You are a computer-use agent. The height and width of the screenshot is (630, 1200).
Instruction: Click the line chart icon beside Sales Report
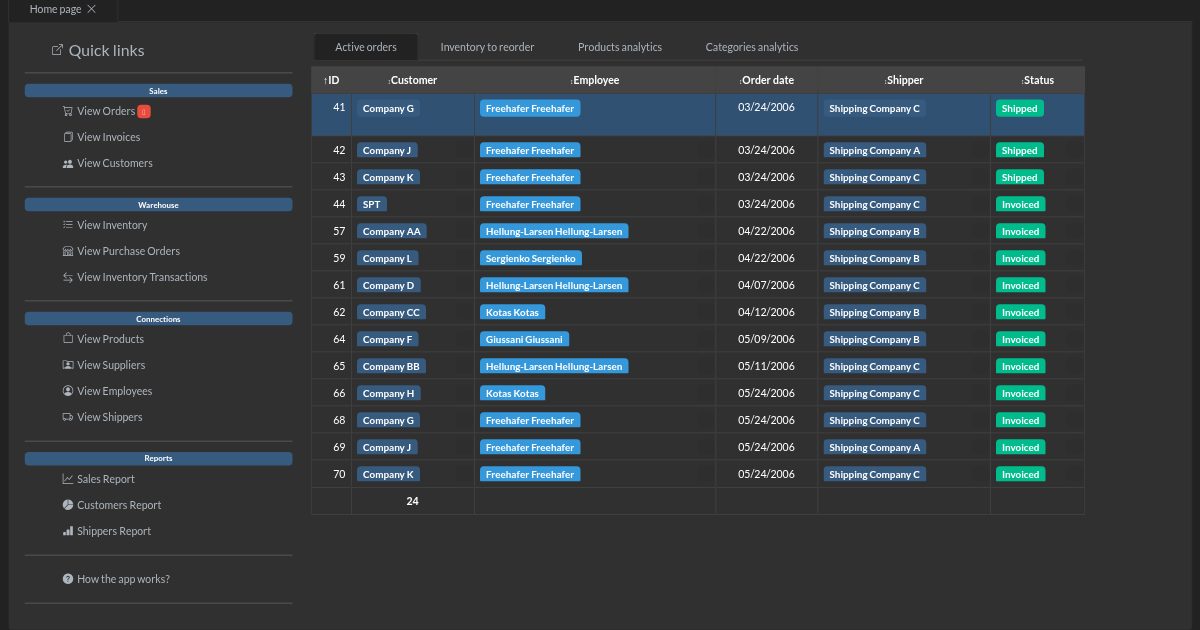(68, 479)
